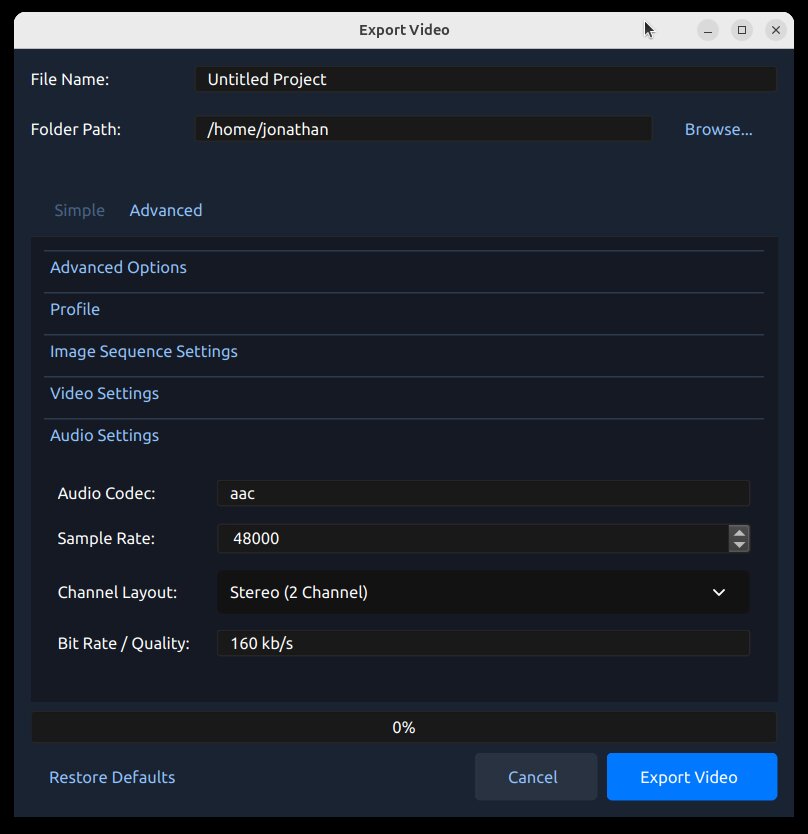This screenshot has height=834, width=808.
Task: Click the export progress bar
Action: (x=404, y=727)
